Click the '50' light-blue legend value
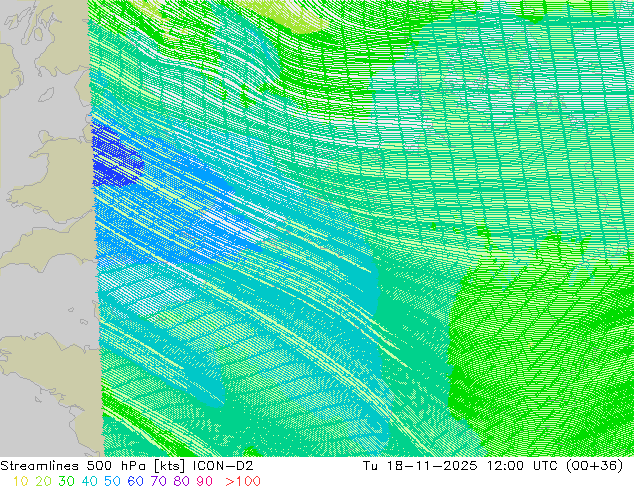Screen dimensions: 634x490 112,481
